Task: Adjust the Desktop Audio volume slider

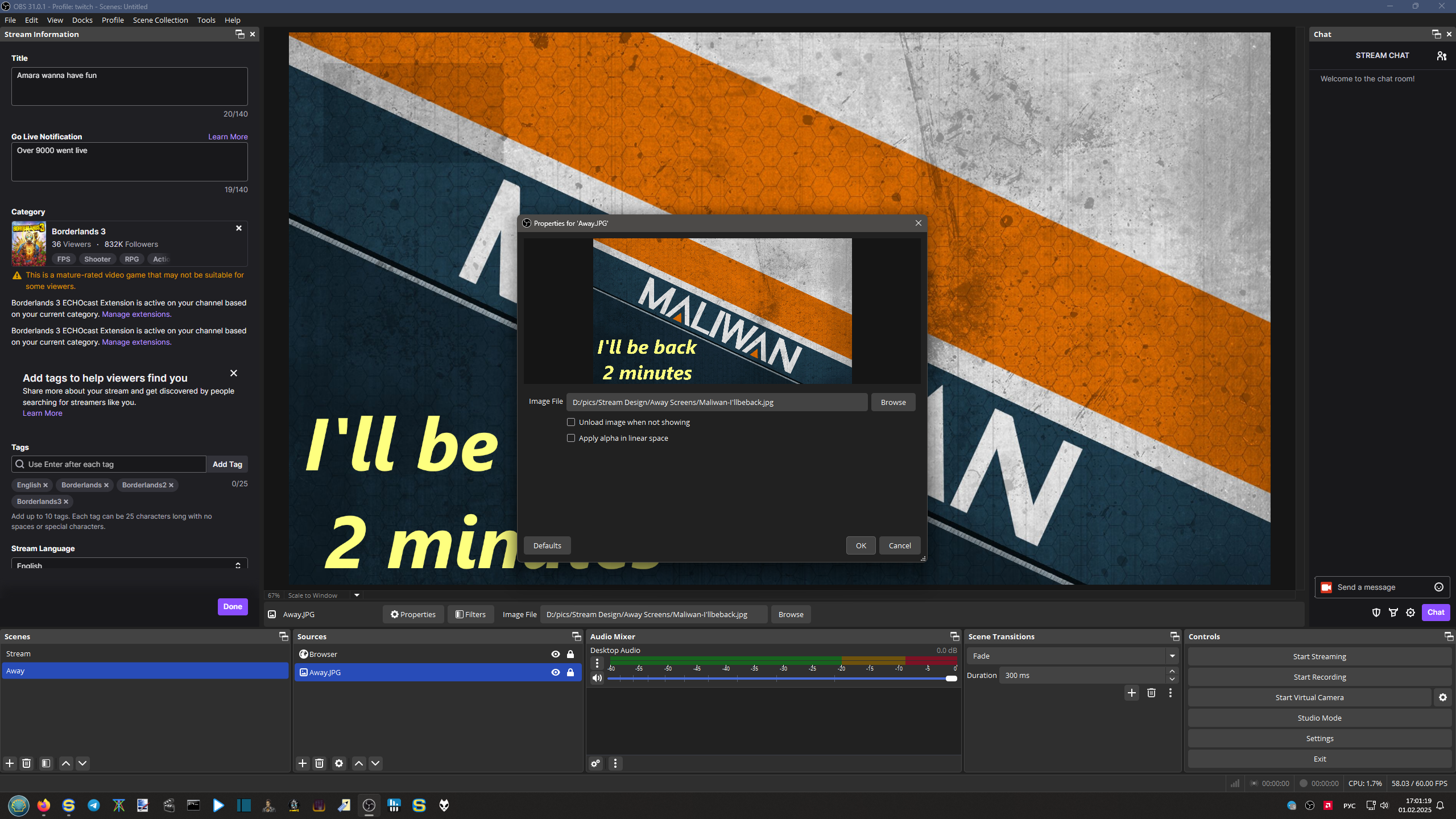Action: [x=783, y=678]
